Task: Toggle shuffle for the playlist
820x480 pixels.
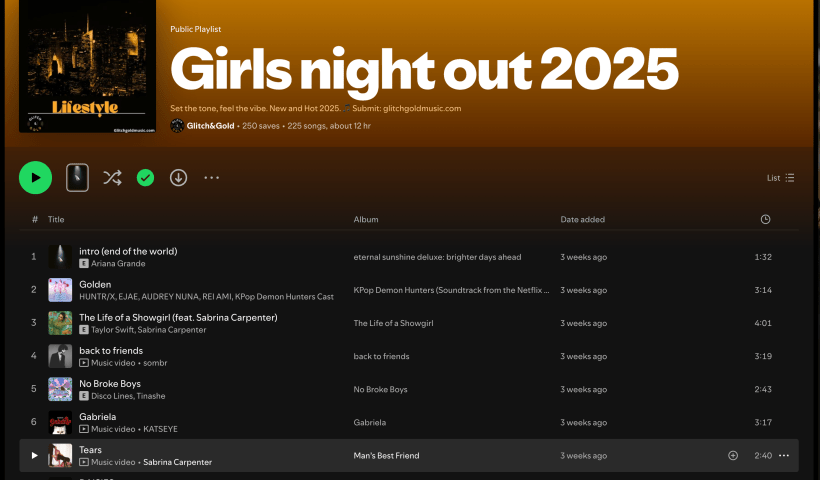Action: pos(112,178)
